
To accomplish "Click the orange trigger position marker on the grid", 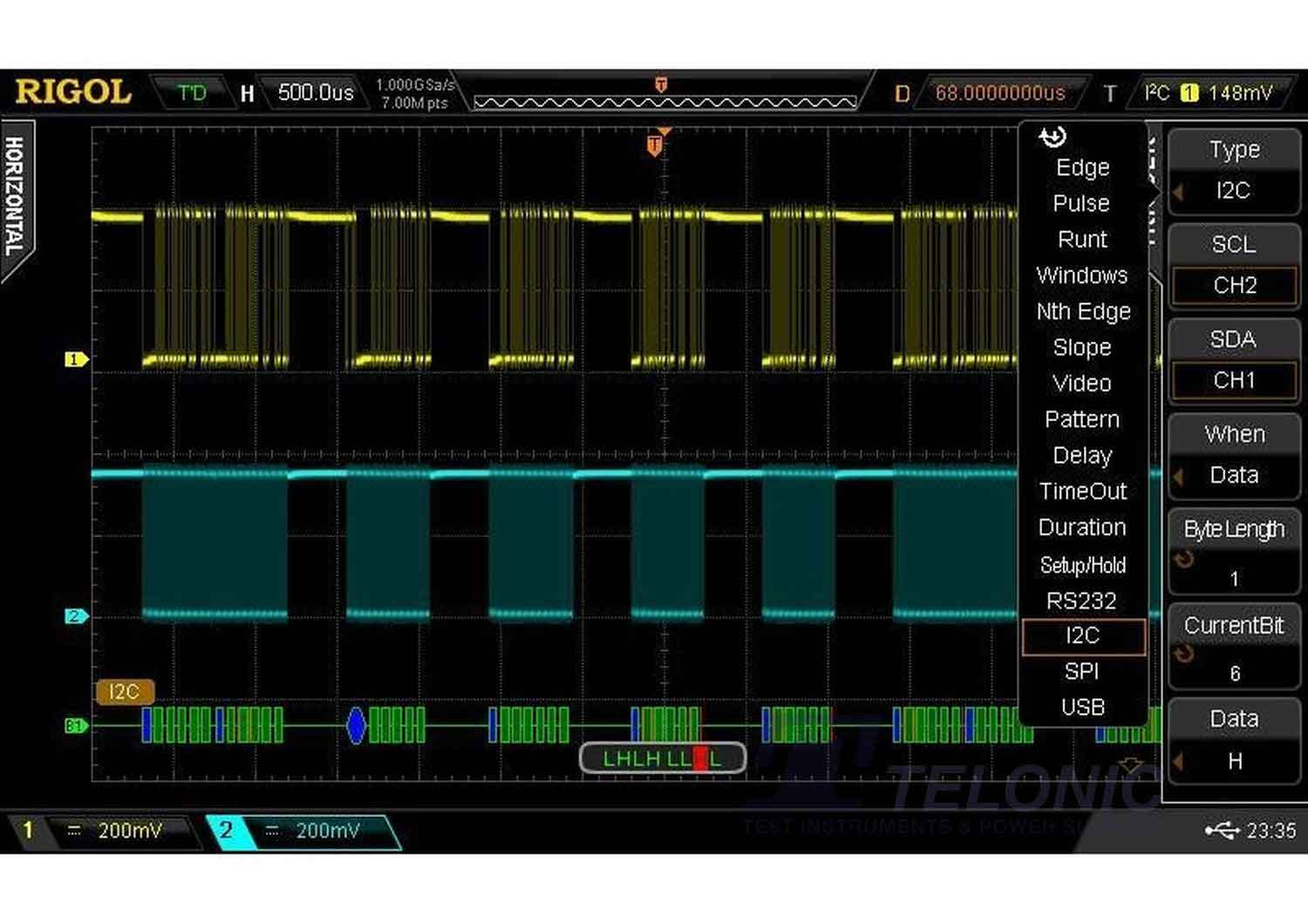I will click(x=655, y=145).
